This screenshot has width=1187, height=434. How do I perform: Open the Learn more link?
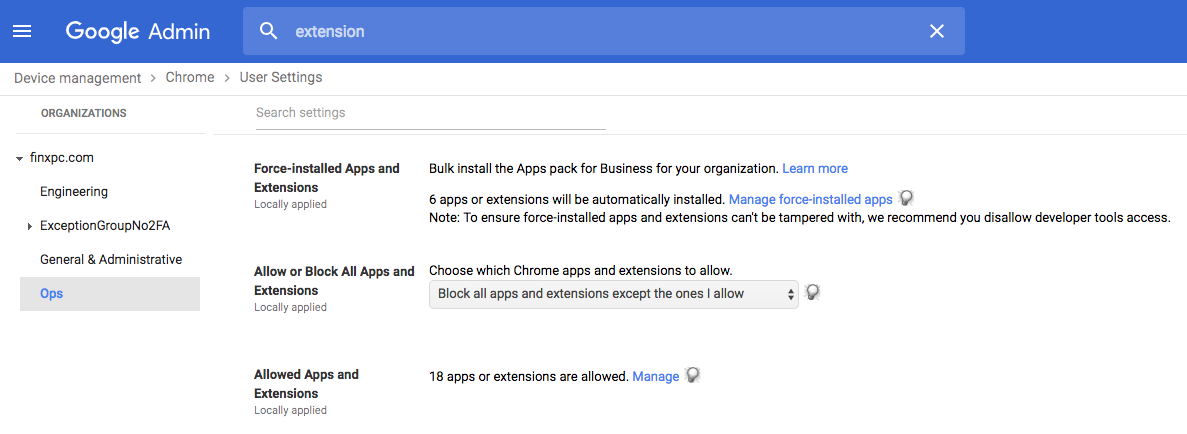click(815, 168)
